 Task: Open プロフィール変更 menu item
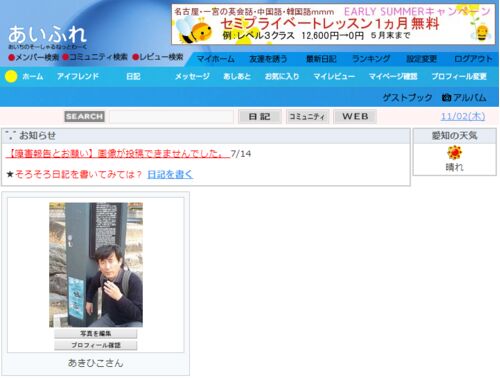(x=459, y=76)
